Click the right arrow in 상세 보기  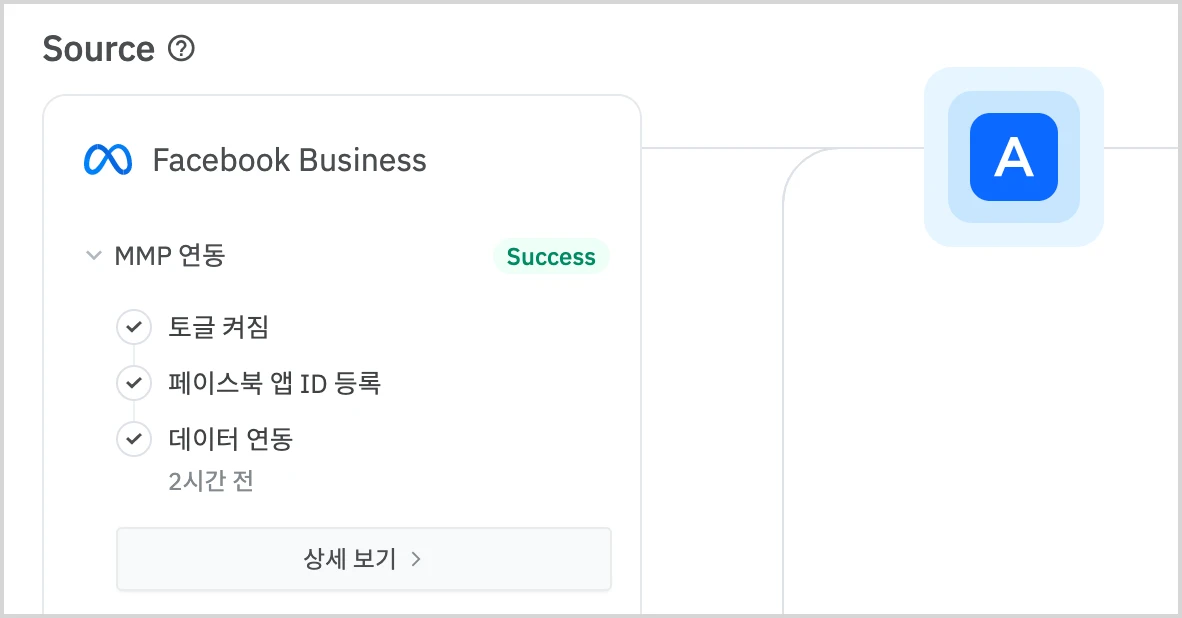click(416, 560)
